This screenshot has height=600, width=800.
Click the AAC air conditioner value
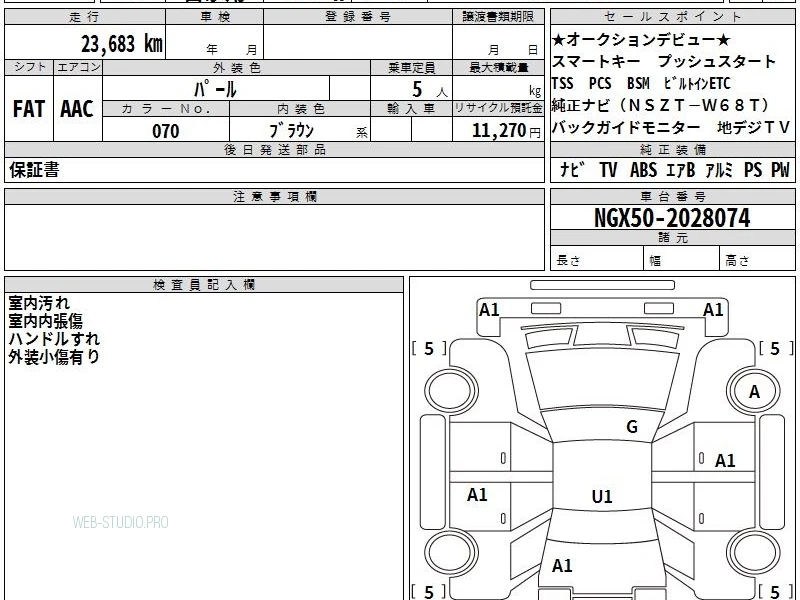click(77, 109)
